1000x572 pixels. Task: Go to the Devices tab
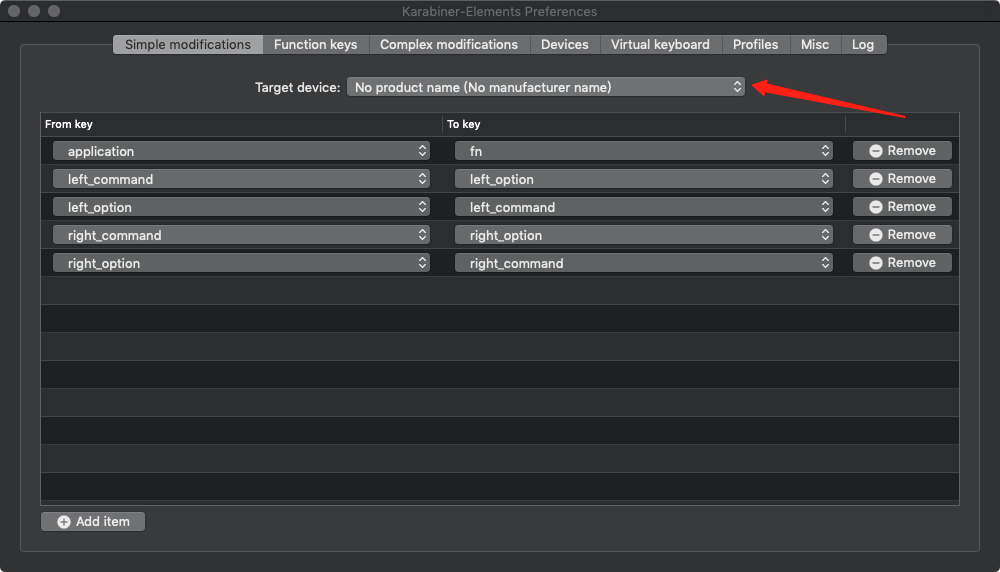564,45
